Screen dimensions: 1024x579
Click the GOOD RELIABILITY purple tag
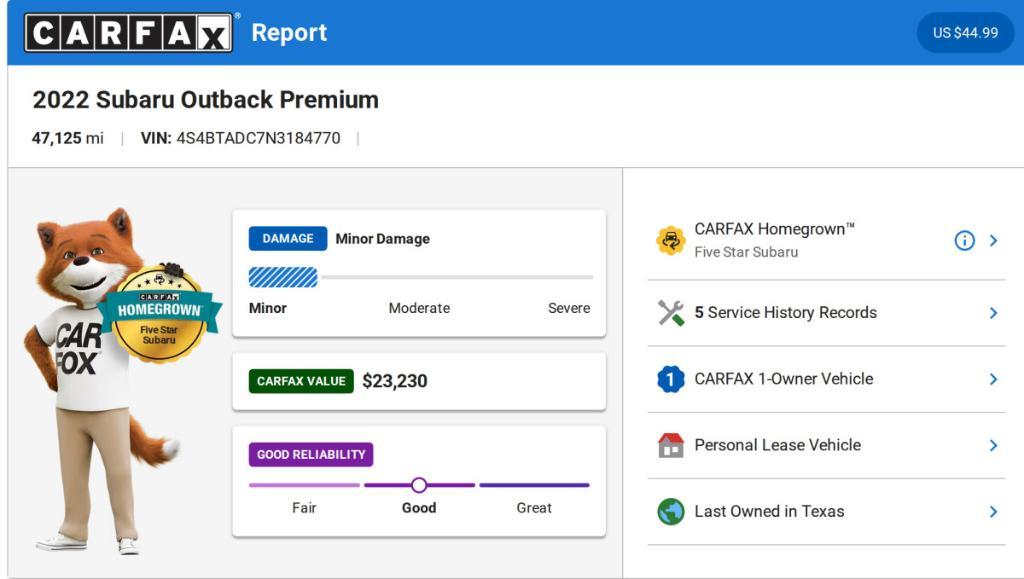[x=311, y=454]
